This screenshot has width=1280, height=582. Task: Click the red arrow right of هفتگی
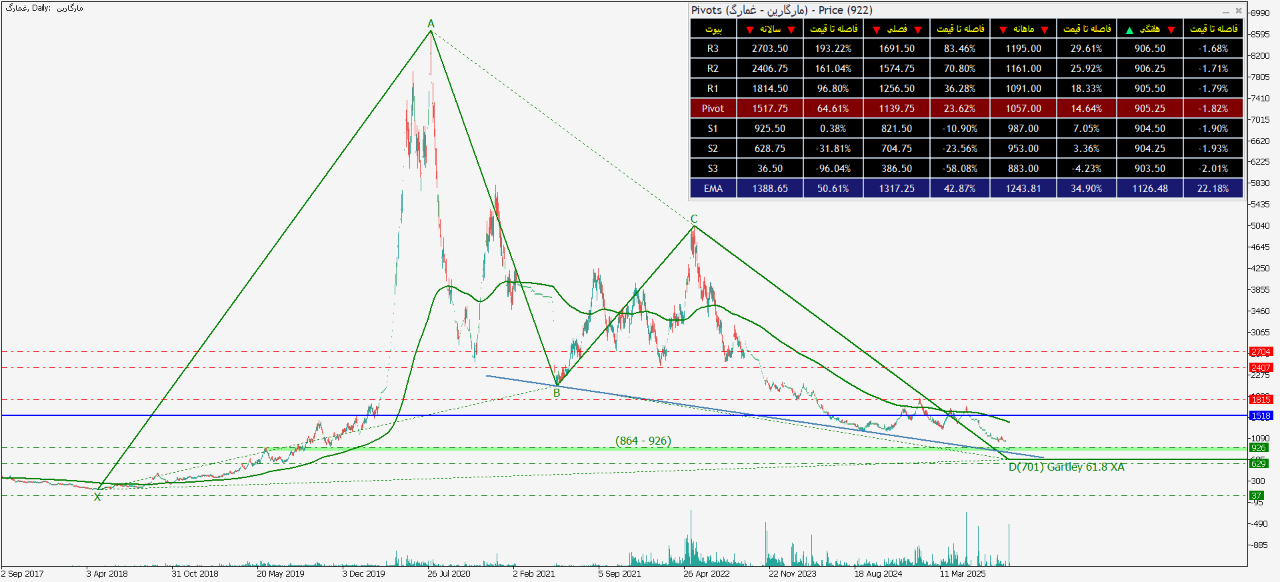[x=1172, y=29]
